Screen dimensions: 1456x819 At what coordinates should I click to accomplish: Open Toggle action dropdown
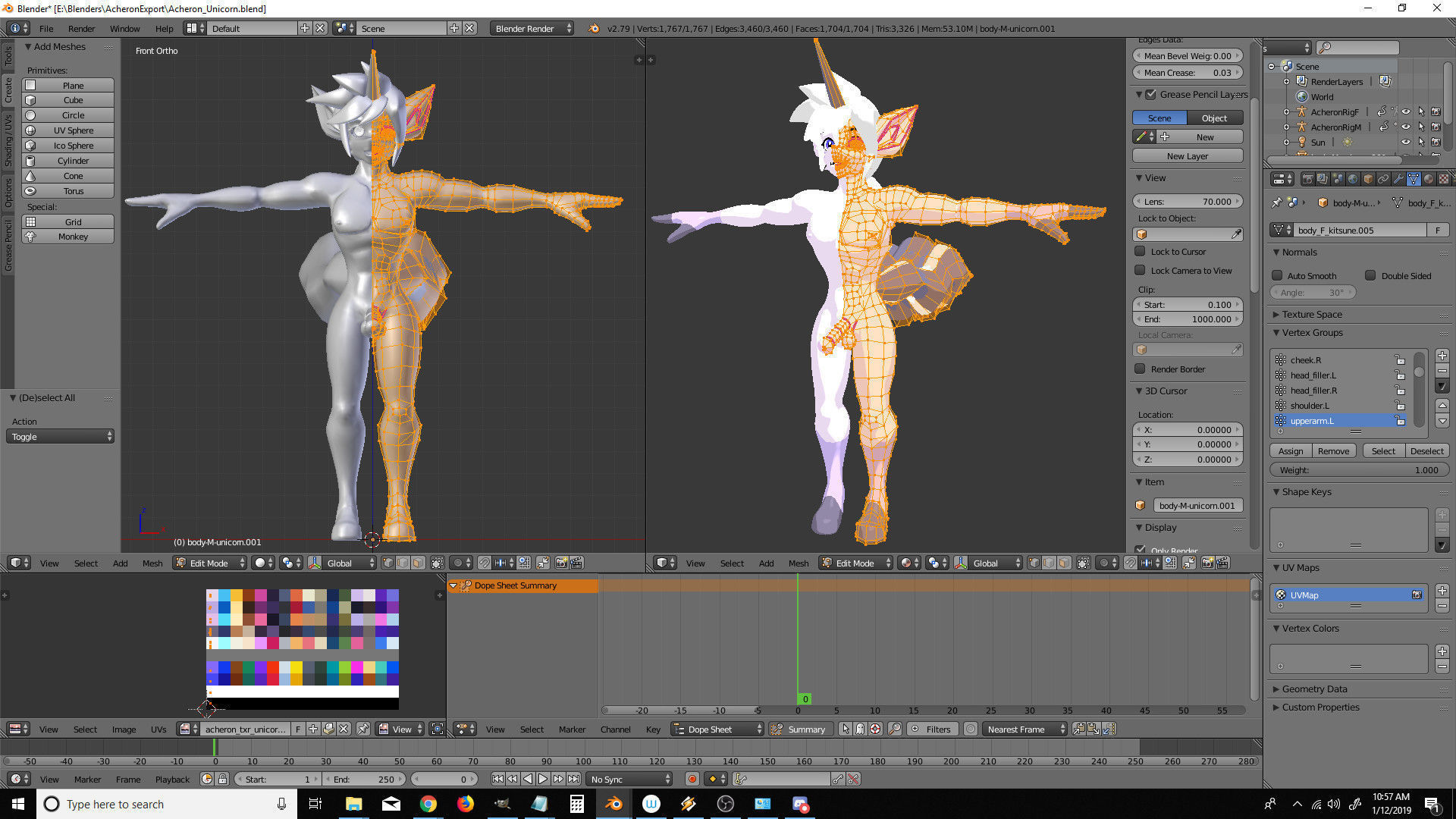[x=61, y=436]
